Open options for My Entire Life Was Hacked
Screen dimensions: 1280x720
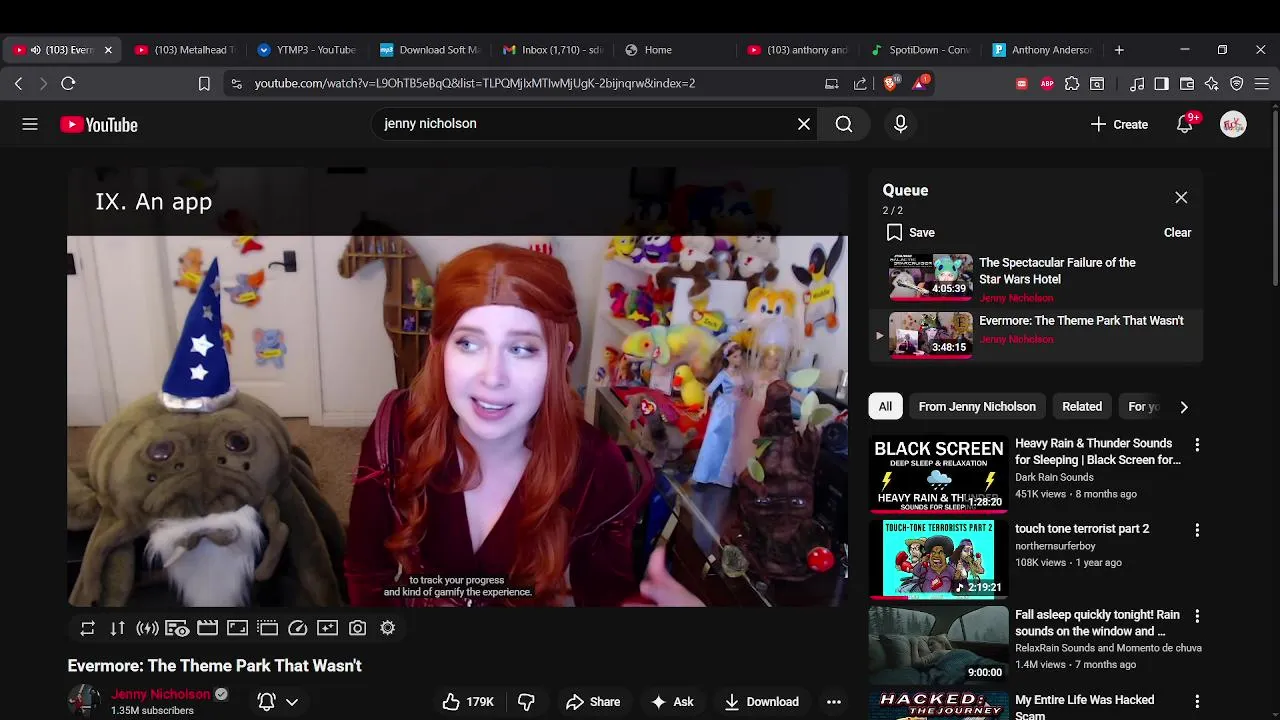click(x=1197, y=701)
